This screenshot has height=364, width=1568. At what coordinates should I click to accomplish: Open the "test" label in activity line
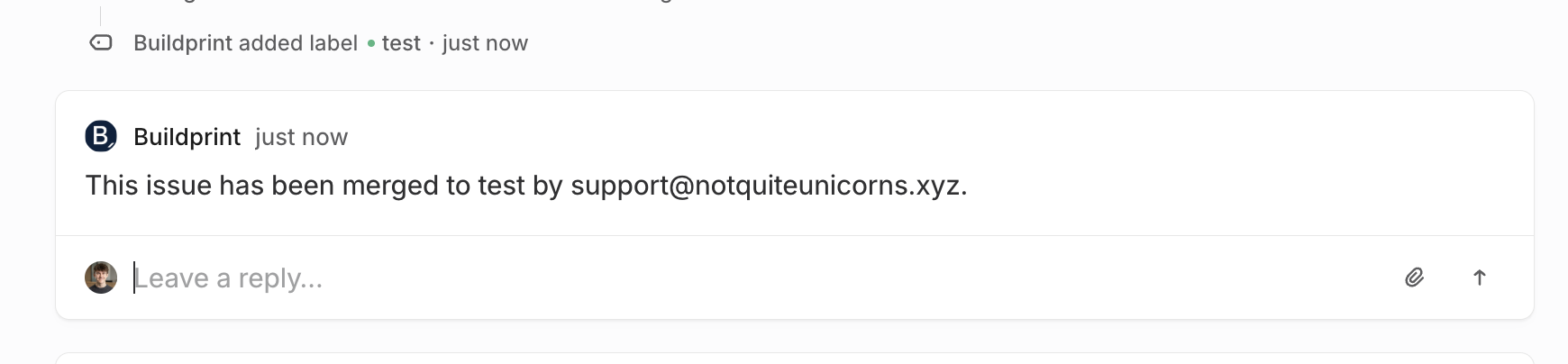(401, 43)
